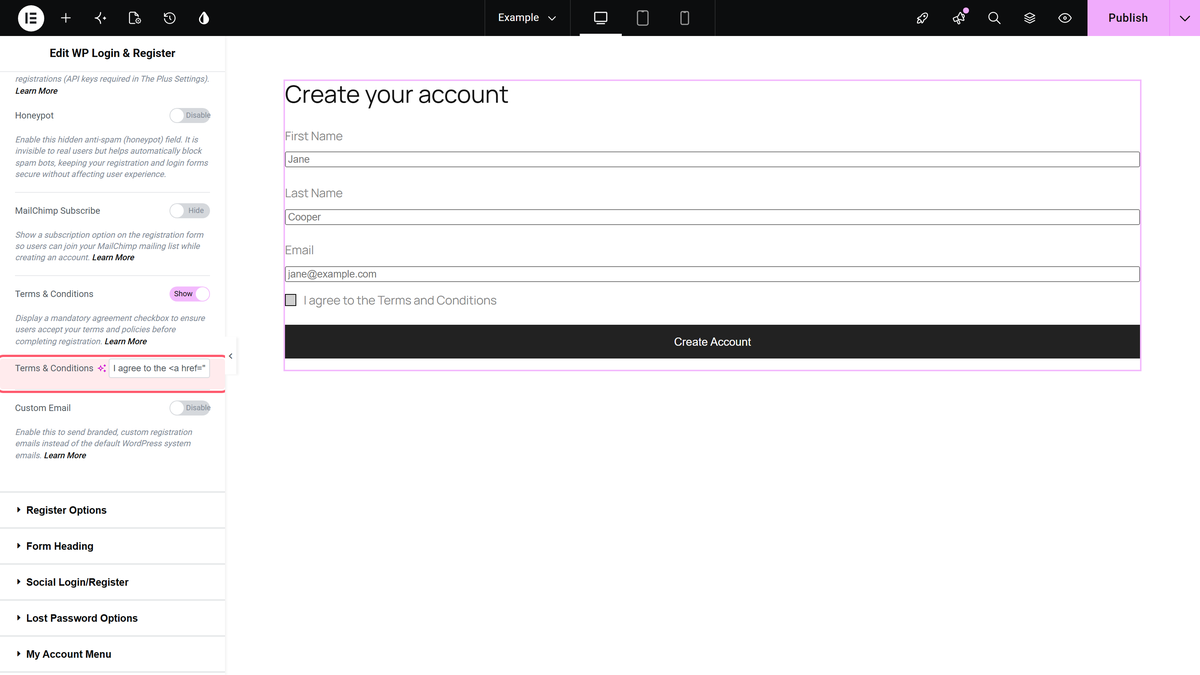Open the What's New megaphone icon
The width and height of the screenshot is (1200, 675).
(959, 18)
